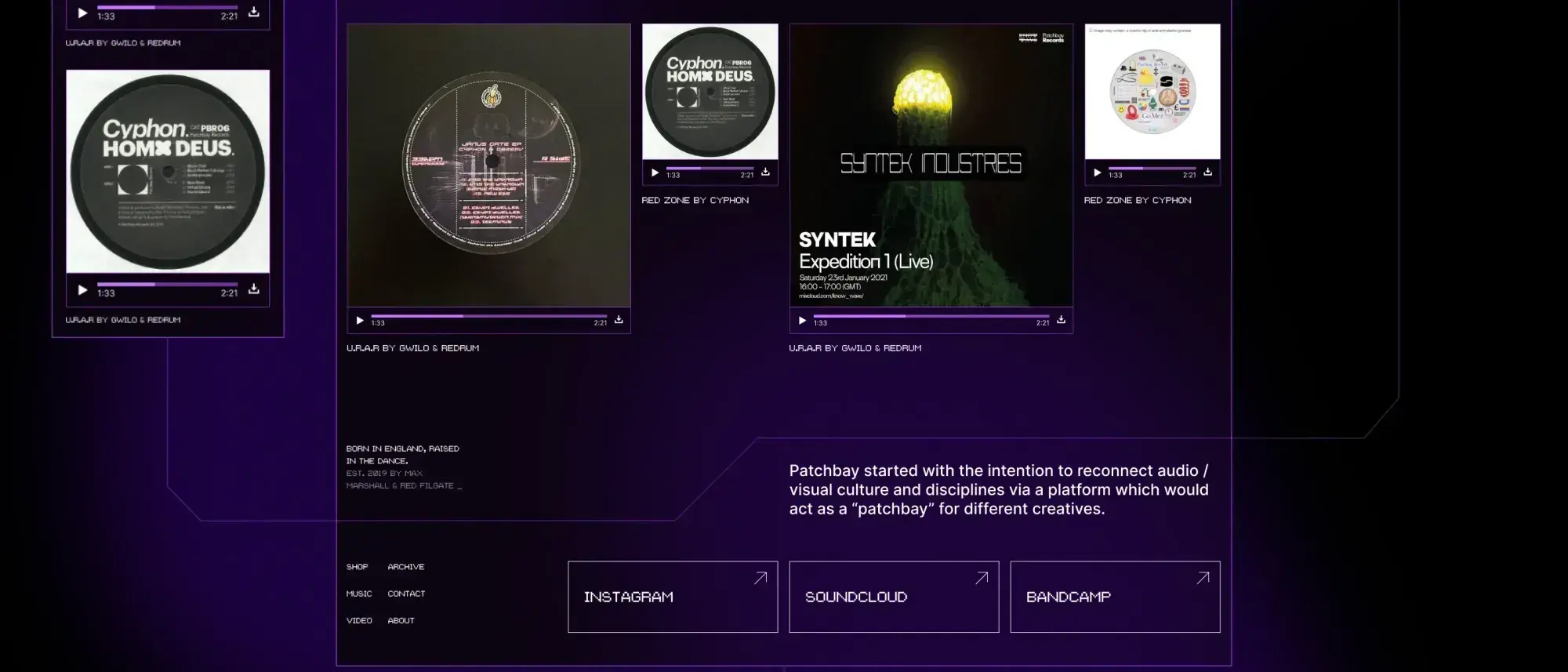Viewport: 1568px width, 672px height.
Task: Click the arrow icon on Soundcloud button
Action: click(x=982, y=578)
